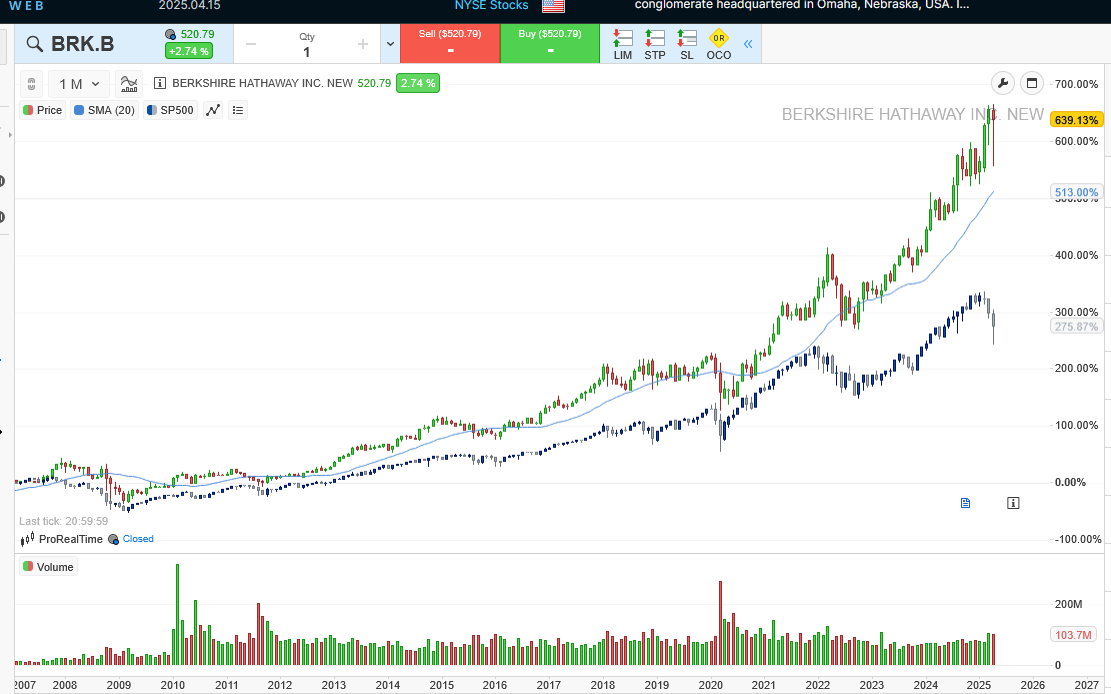
Task: Click the 2010 year label on time axis
Action: point(173,685)
